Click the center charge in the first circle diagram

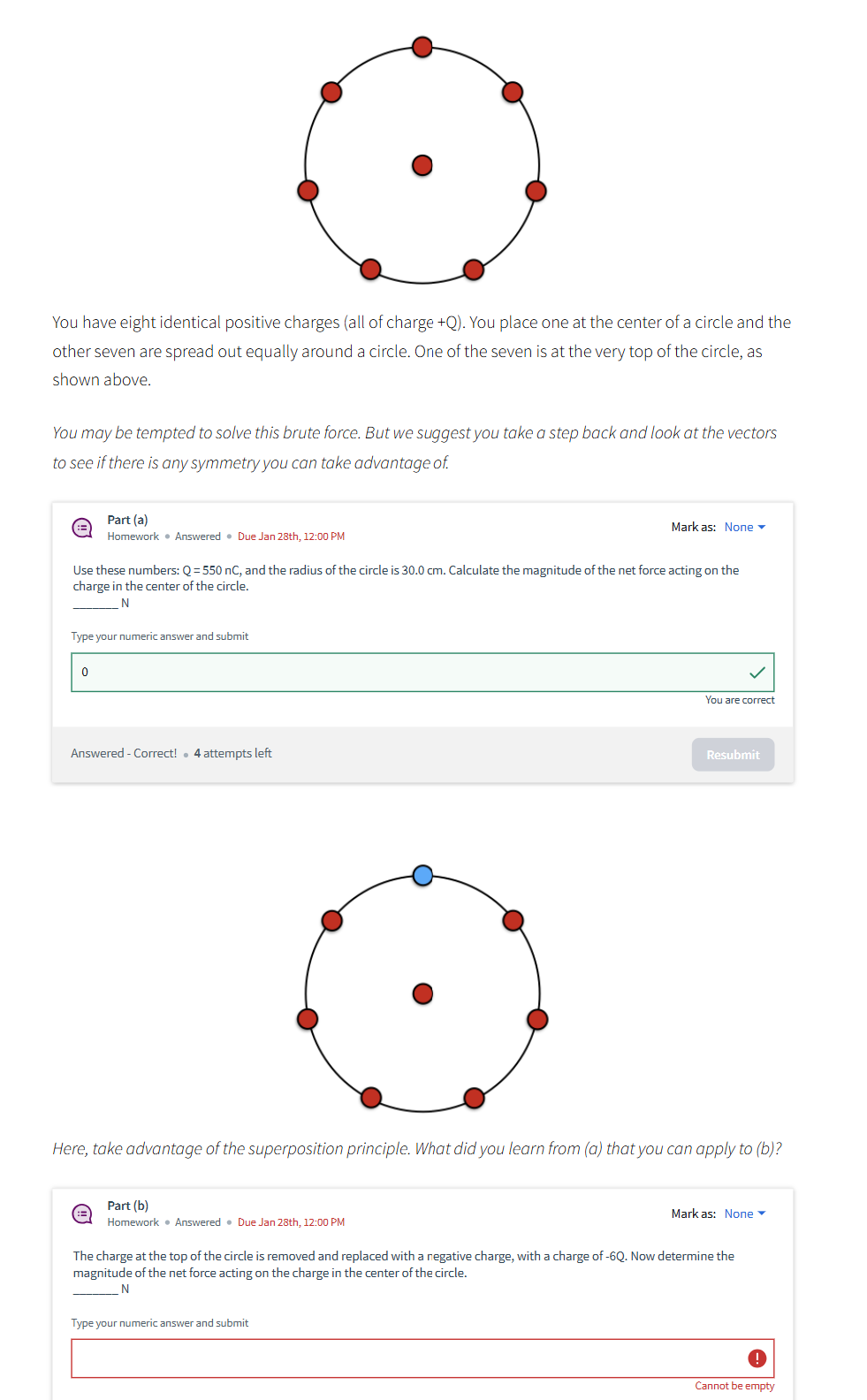[x=422, y=164]
